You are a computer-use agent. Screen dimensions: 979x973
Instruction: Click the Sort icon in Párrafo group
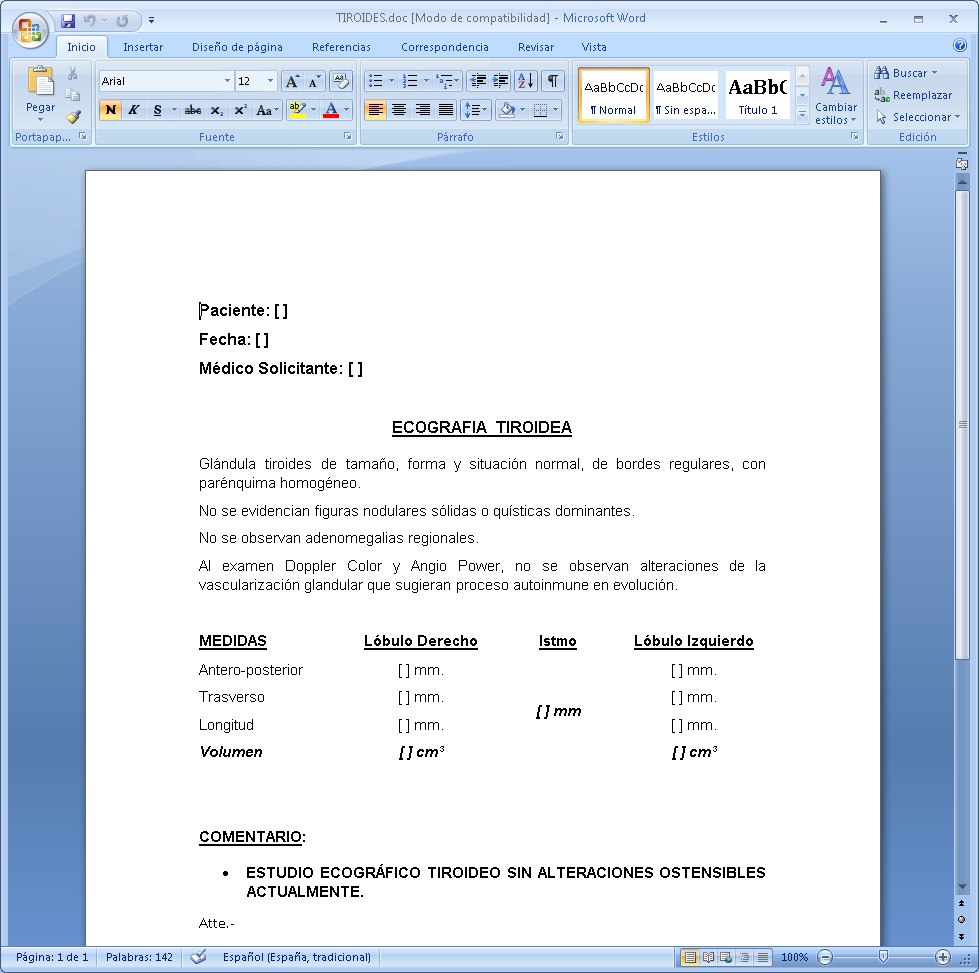(527, 81)
